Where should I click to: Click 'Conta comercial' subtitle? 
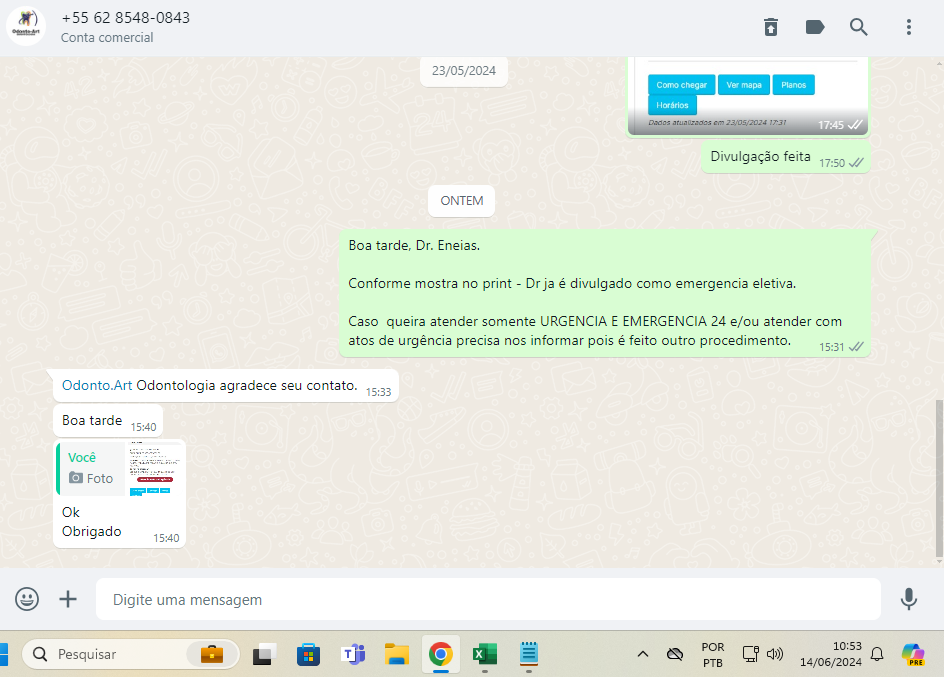[107, 38]
